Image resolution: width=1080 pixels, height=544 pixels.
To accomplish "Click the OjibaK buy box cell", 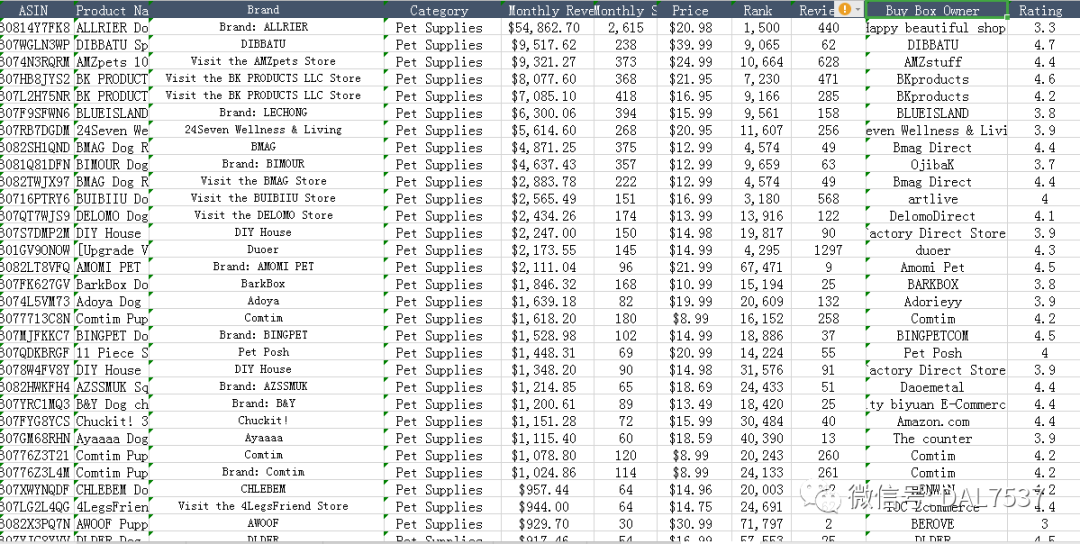I will click(936, 165).
